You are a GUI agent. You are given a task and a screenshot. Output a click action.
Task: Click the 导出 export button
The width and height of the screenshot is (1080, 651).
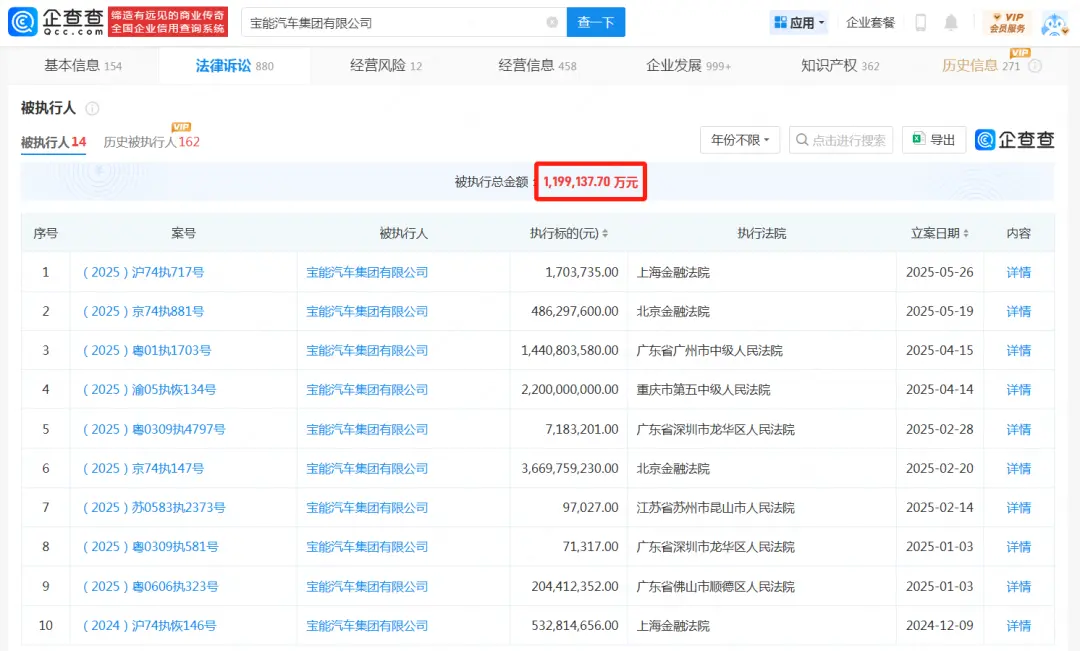934,140
